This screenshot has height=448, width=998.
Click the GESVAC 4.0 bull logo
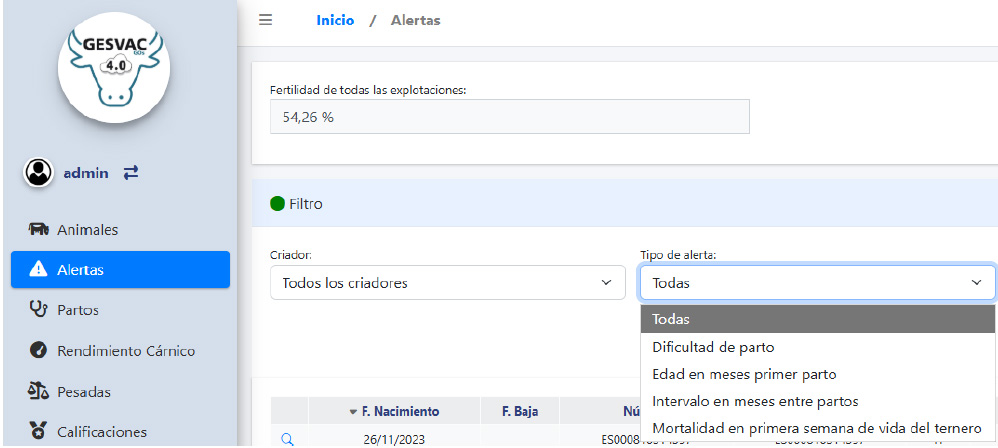(114, 68)
